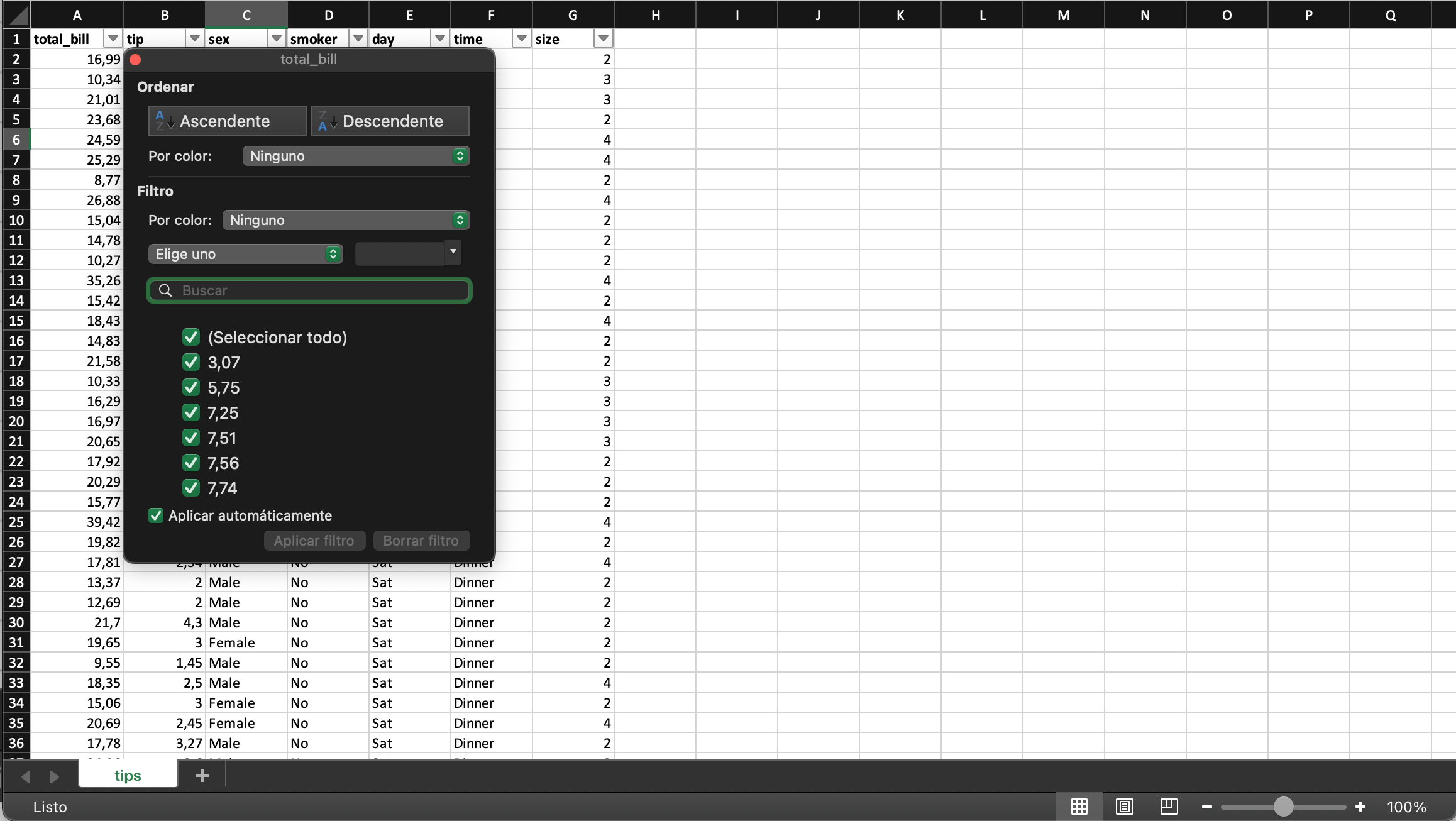Open the size column filter arrow
Screen dimensions: 1456x821
pyautogui.click(x=604, y=39)
